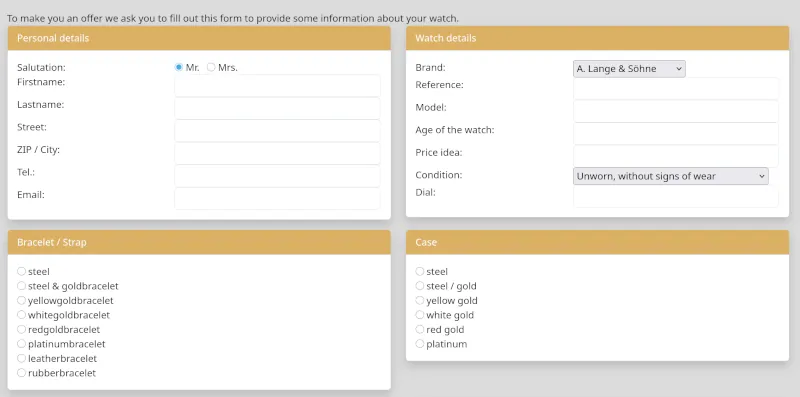Select the Mrs. salutation radio button
800x397 pixels.
(211, 67)
